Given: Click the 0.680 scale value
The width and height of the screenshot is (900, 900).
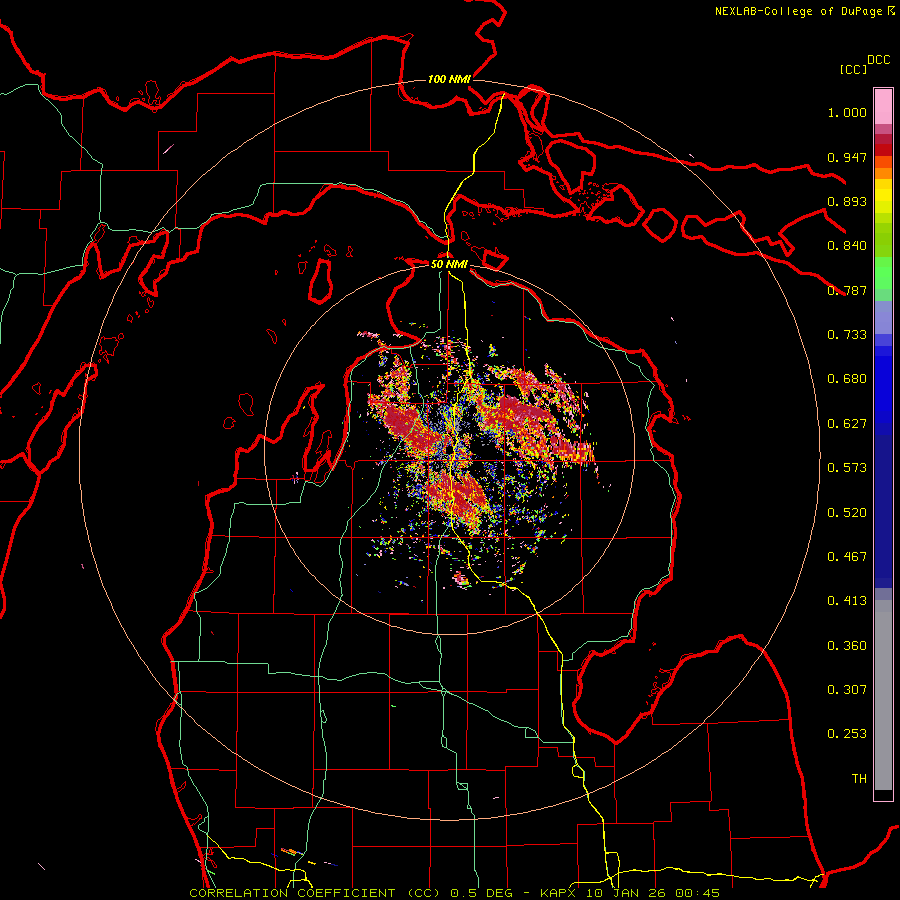Looking at the screenshot, I should 847,379.
